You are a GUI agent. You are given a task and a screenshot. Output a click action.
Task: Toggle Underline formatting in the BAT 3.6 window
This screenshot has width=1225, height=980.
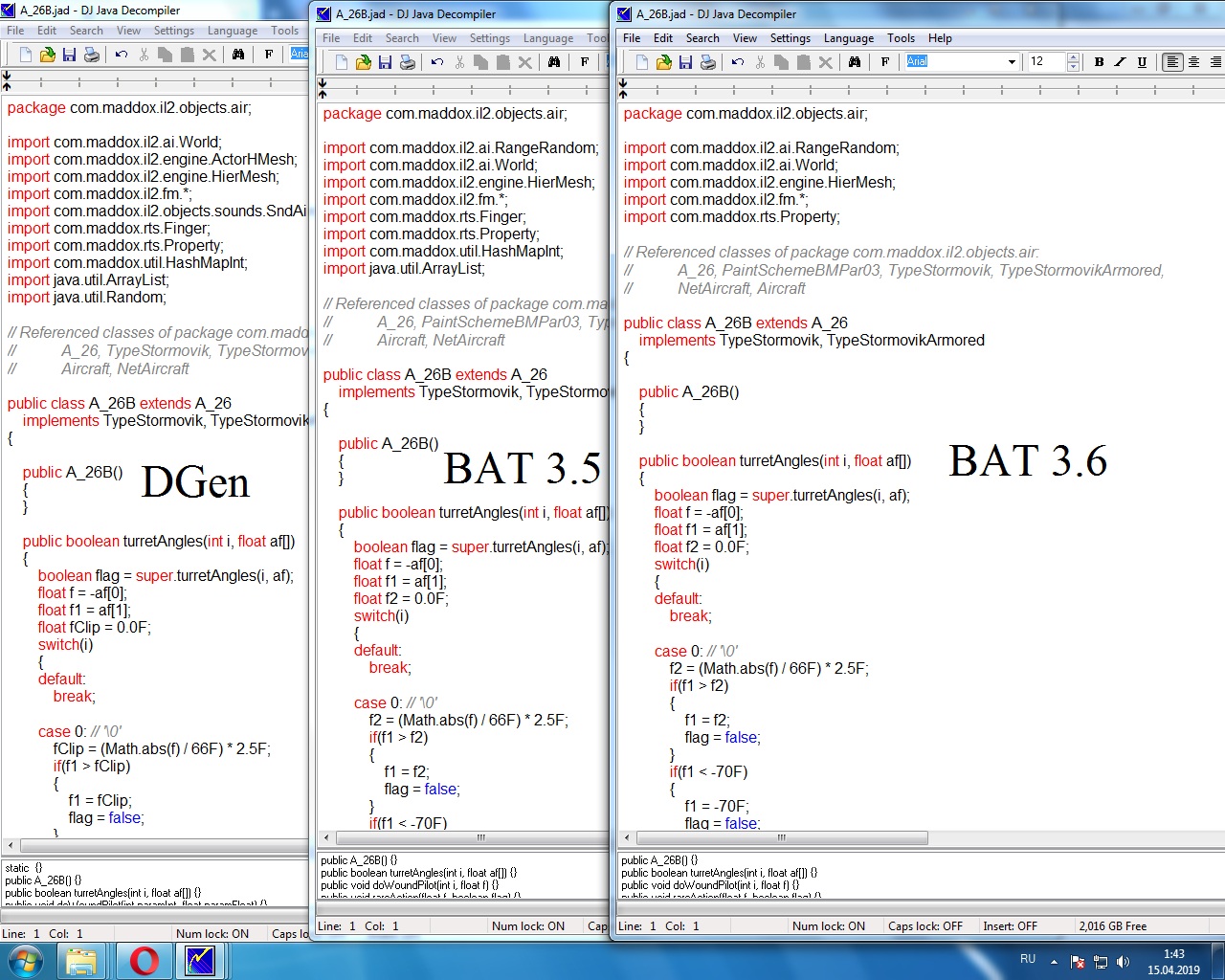click(1142, 62)
